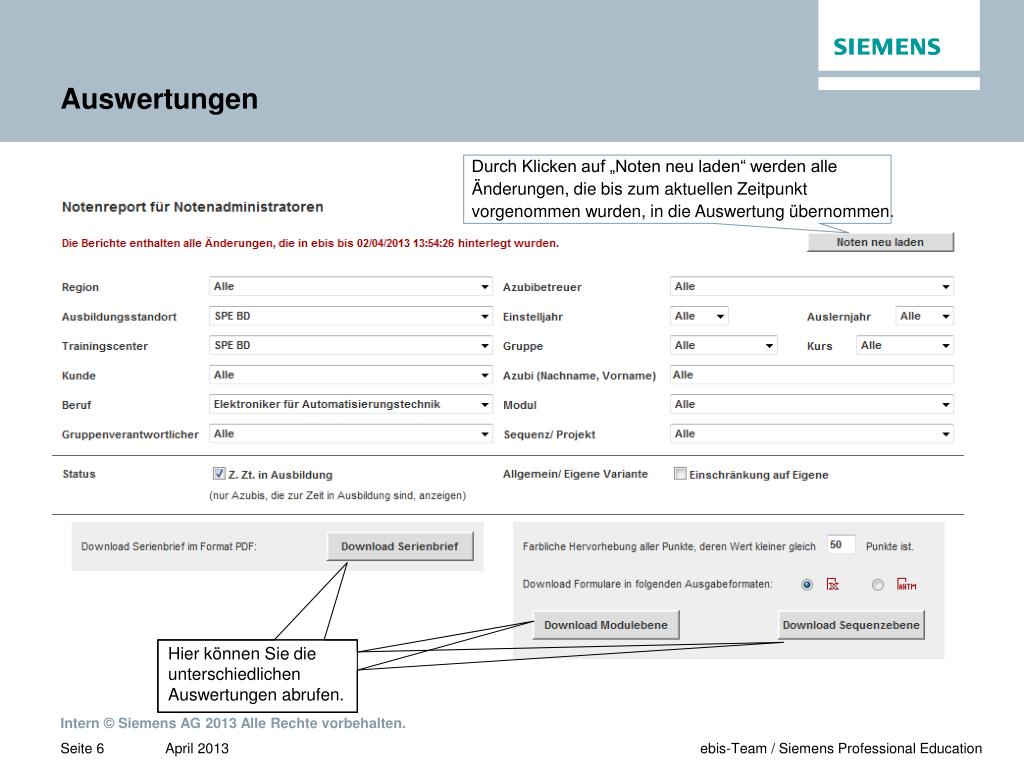Click the 'Farbliche Hervorhebung aller Punkte' text
Viewport: 1024px width, 768px height.
point(669,547)
